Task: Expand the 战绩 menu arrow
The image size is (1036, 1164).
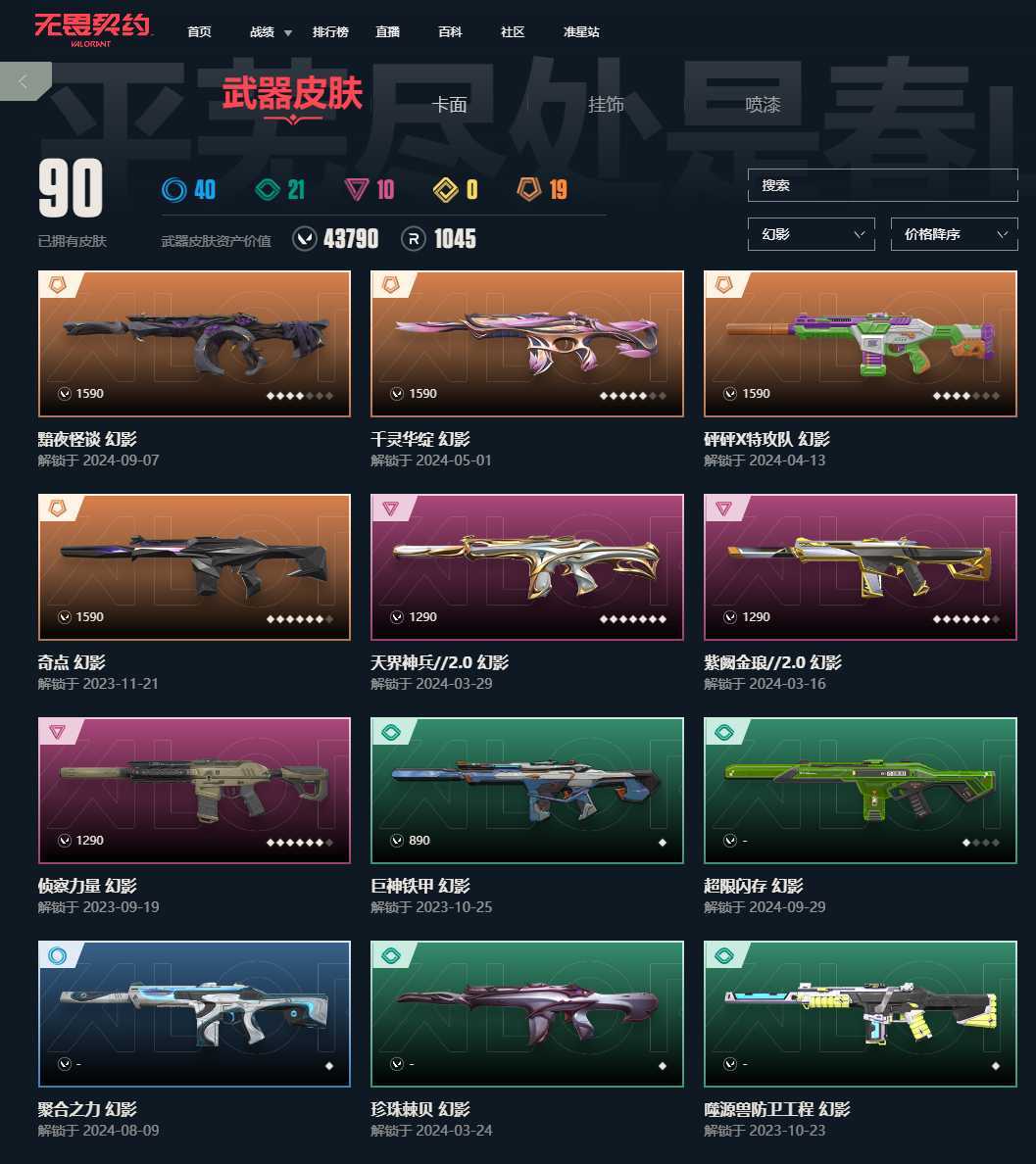Action: click(x=288, y=32)
